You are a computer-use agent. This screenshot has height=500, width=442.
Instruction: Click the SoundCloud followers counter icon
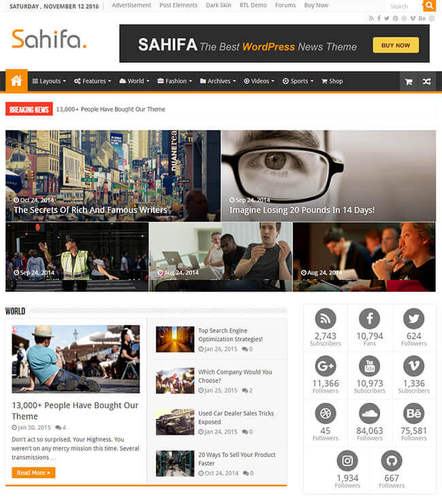(369, 413)
